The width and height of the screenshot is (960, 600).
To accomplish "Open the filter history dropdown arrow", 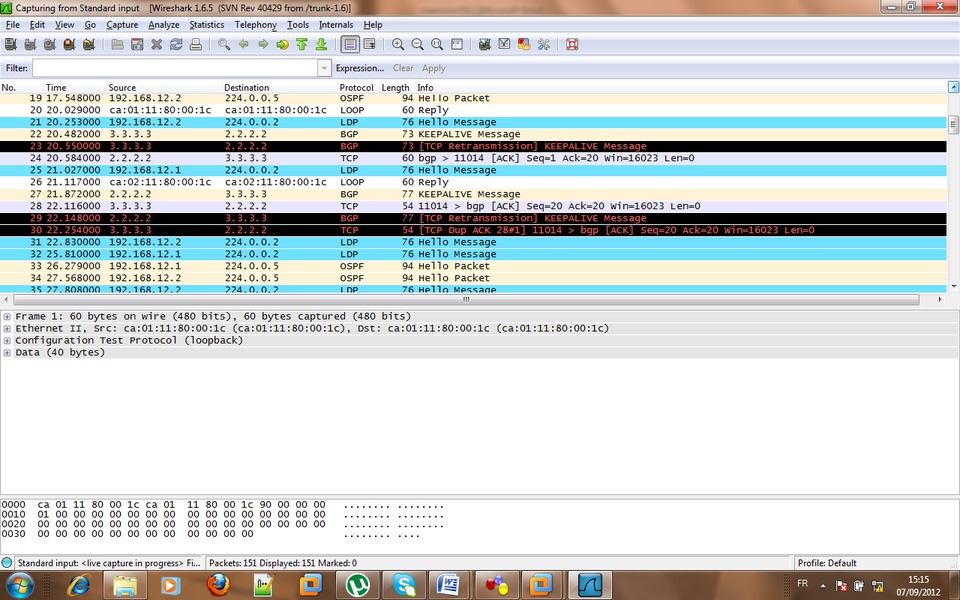I will (323, 68).
